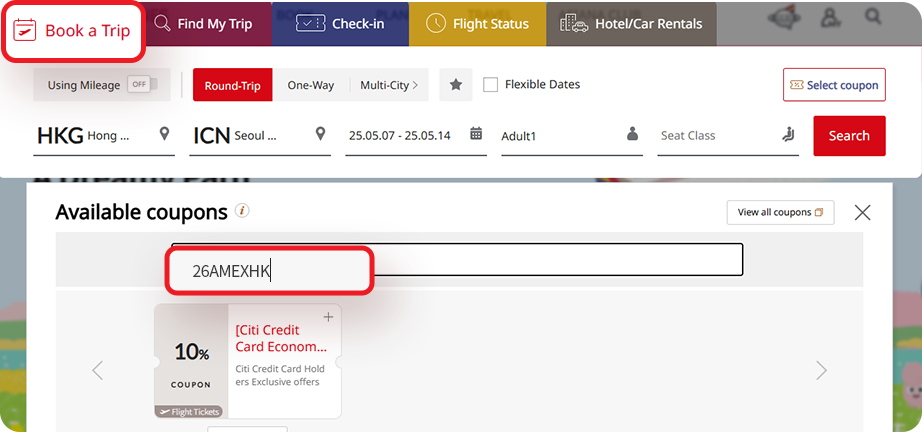Open the Hotel/Car Rentals tab

[631, 24]
